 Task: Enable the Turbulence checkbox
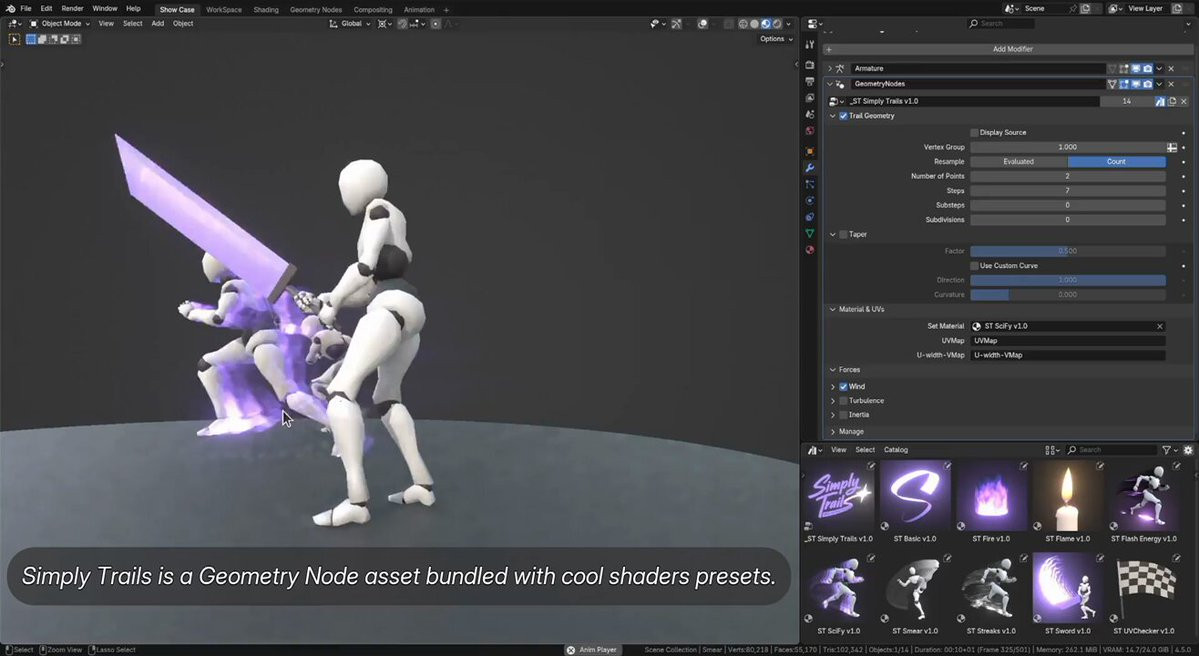843,401
